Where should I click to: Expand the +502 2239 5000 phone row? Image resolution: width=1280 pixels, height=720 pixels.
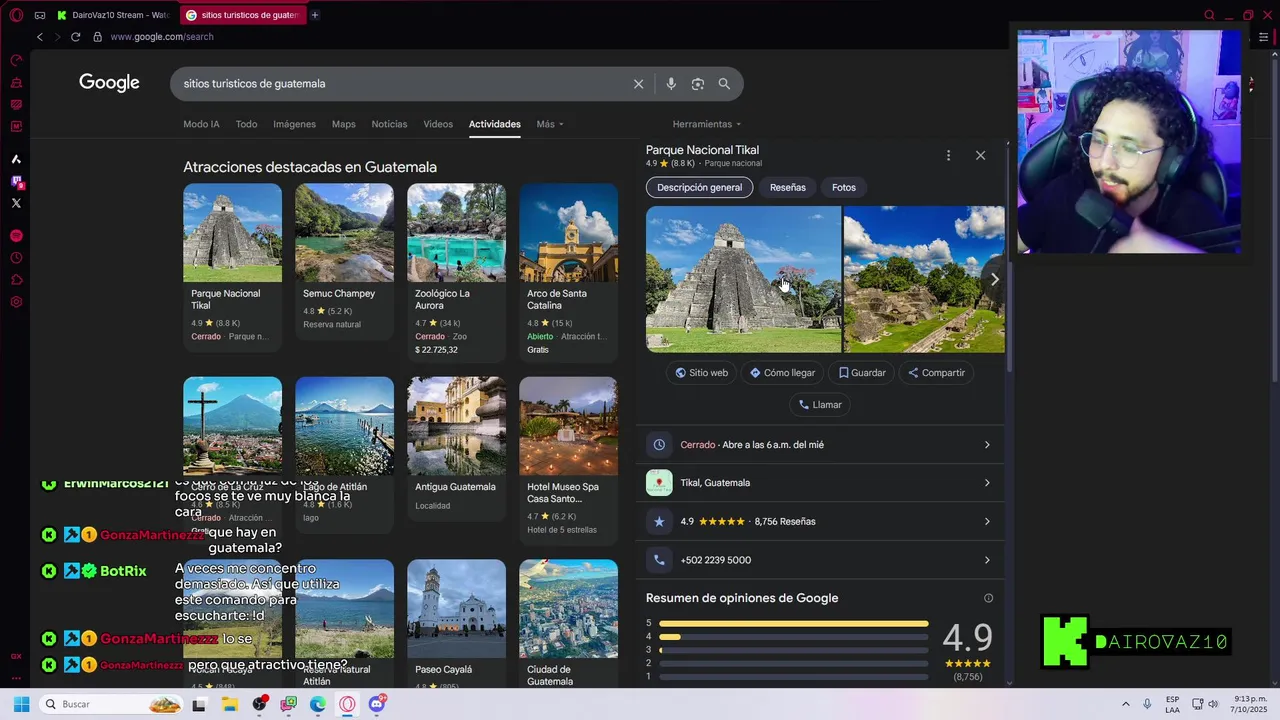820,560
